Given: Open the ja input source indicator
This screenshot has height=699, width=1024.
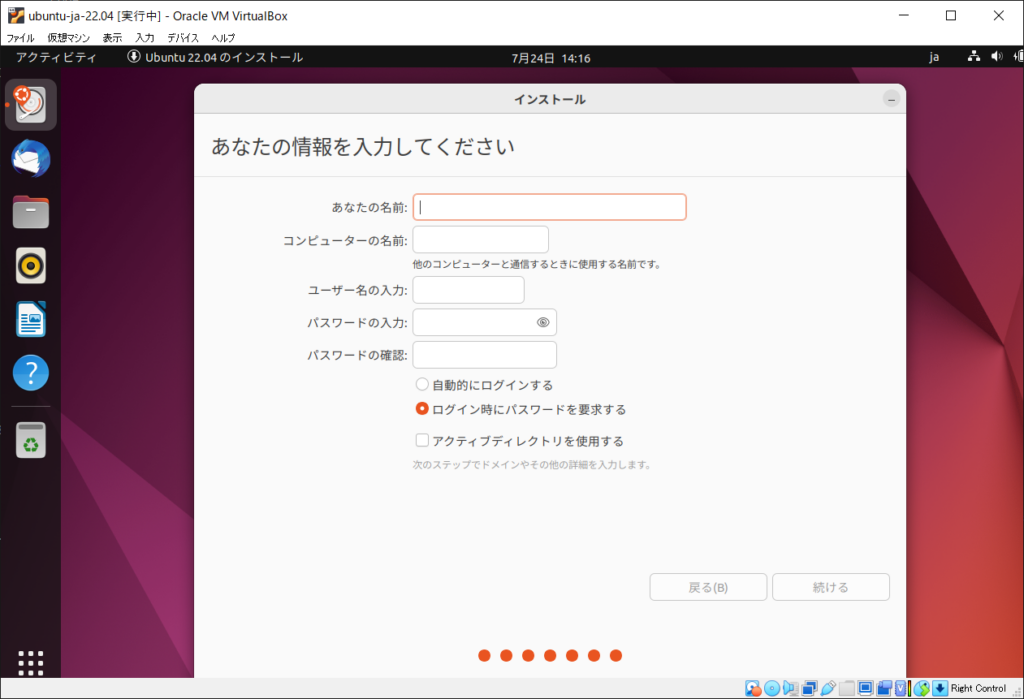Looking at the screenshot, I should point(934,57).
